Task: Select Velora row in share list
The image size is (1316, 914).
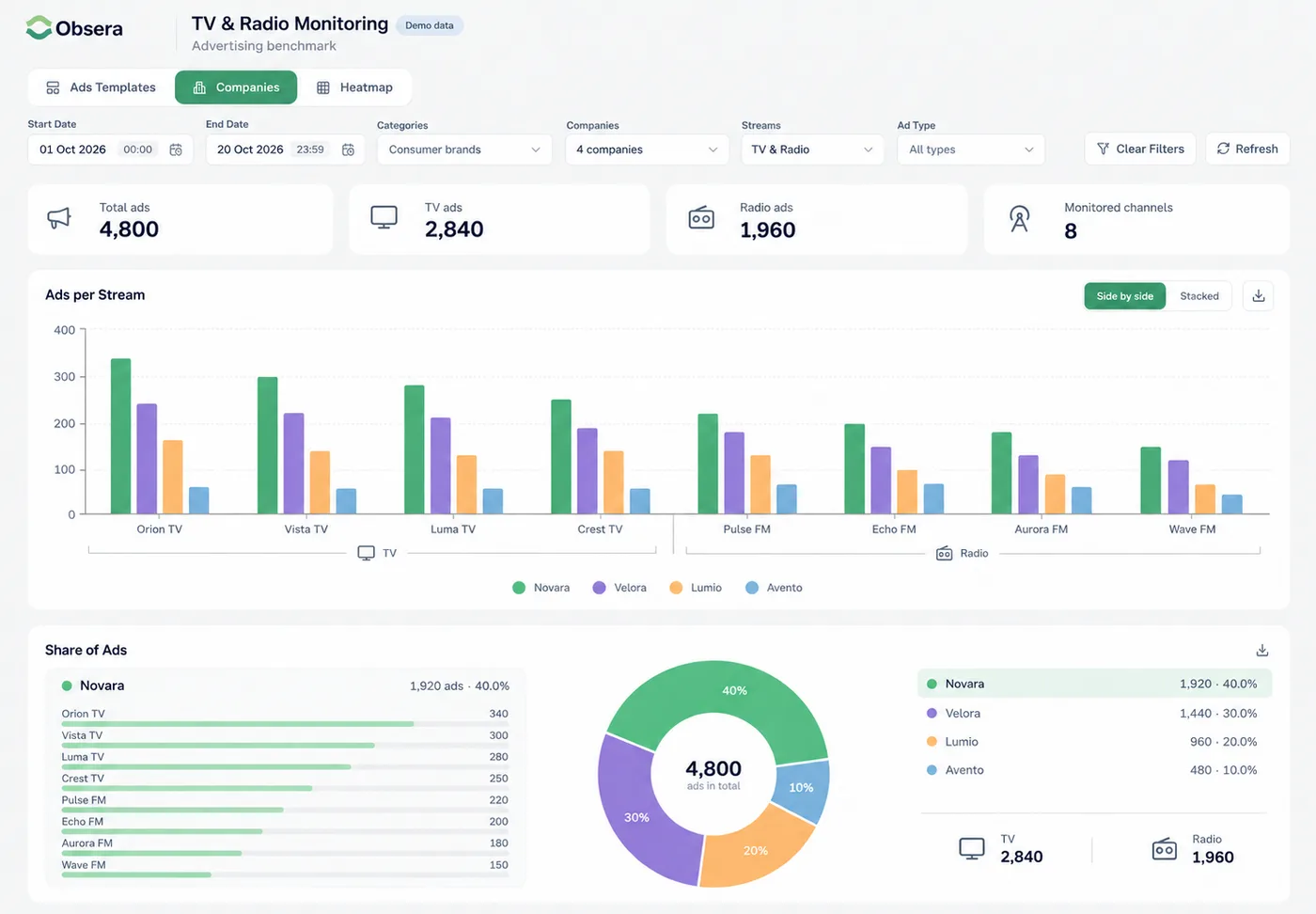Action: 1094,714
